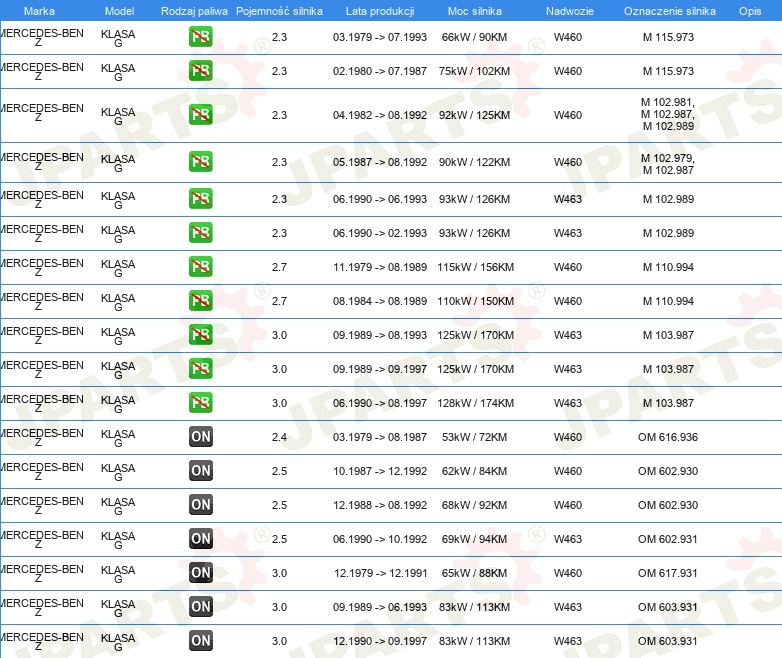Click the 05.1987 -> 08.1992 production years cell
The image size is (782, 658).
(380, 162)
